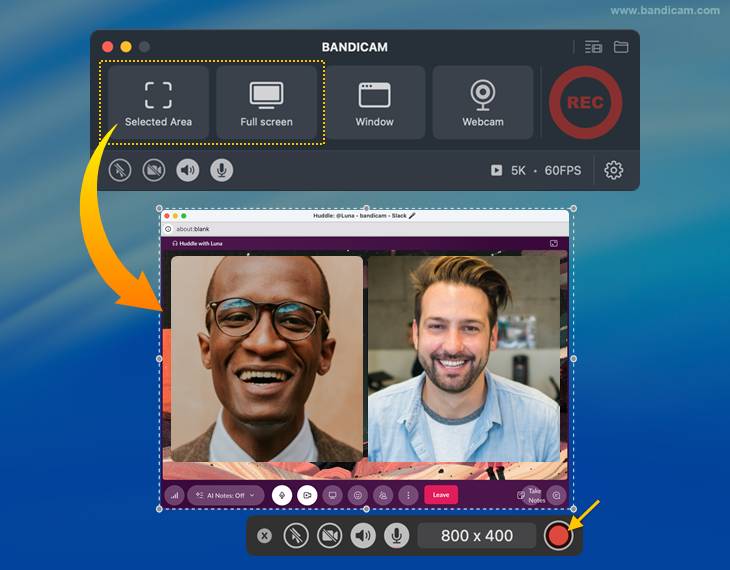The width and height of the screenshot is (730, 570).
Task: Choose the Window recording mode
Action: [375, 102]
